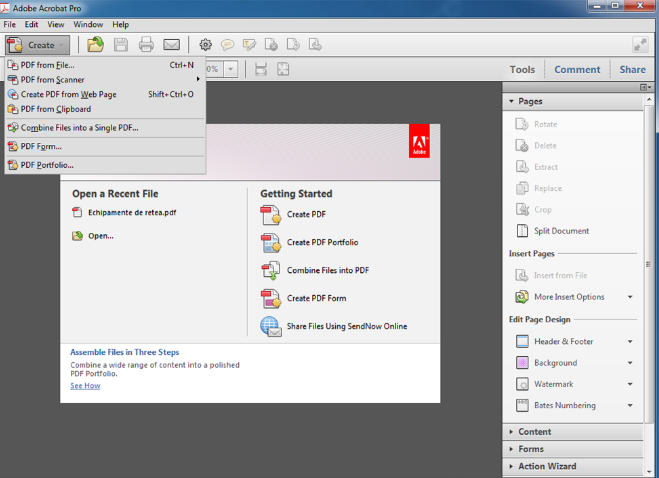
Task: Click the Combine Files into PDF icon
Action: coord(271,271)
